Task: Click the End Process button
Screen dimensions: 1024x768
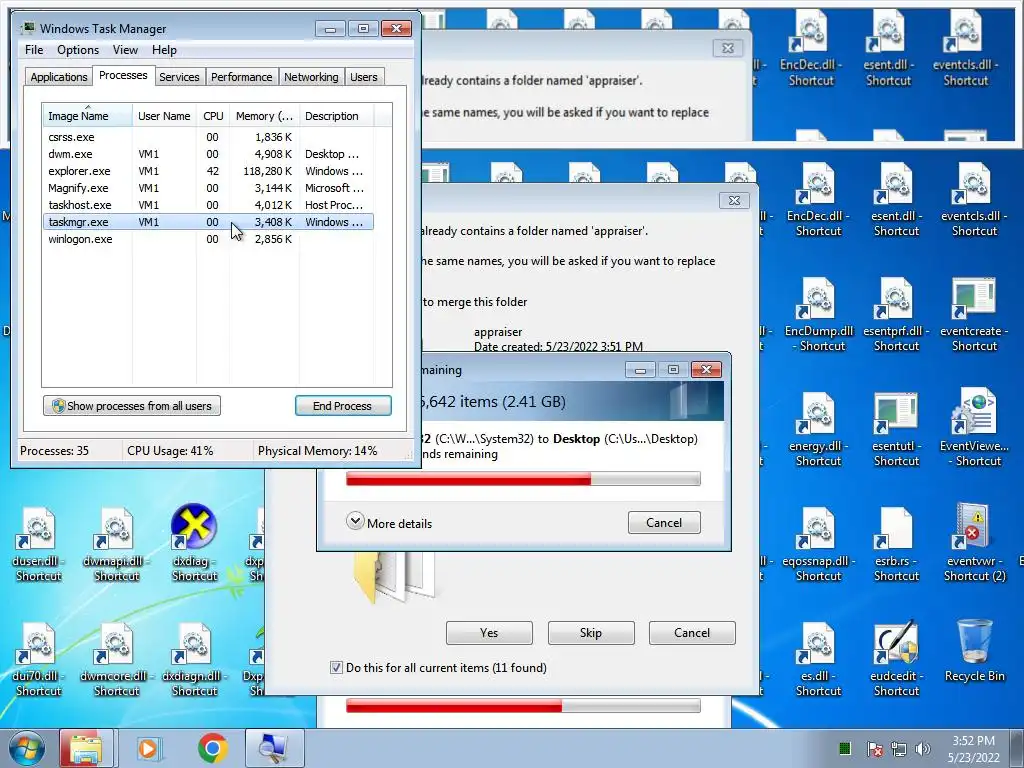Action: coord(343,406)
